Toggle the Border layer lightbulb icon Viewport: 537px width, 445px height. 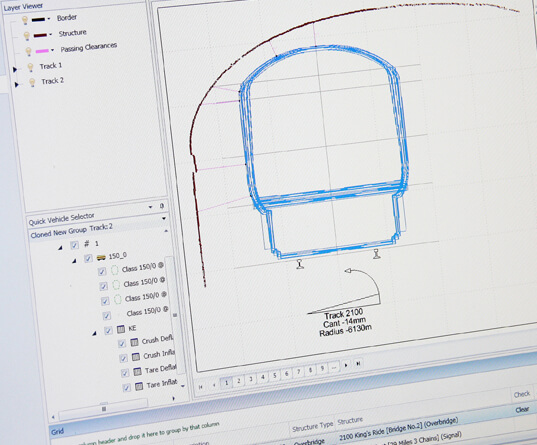(x=25, y=20)
